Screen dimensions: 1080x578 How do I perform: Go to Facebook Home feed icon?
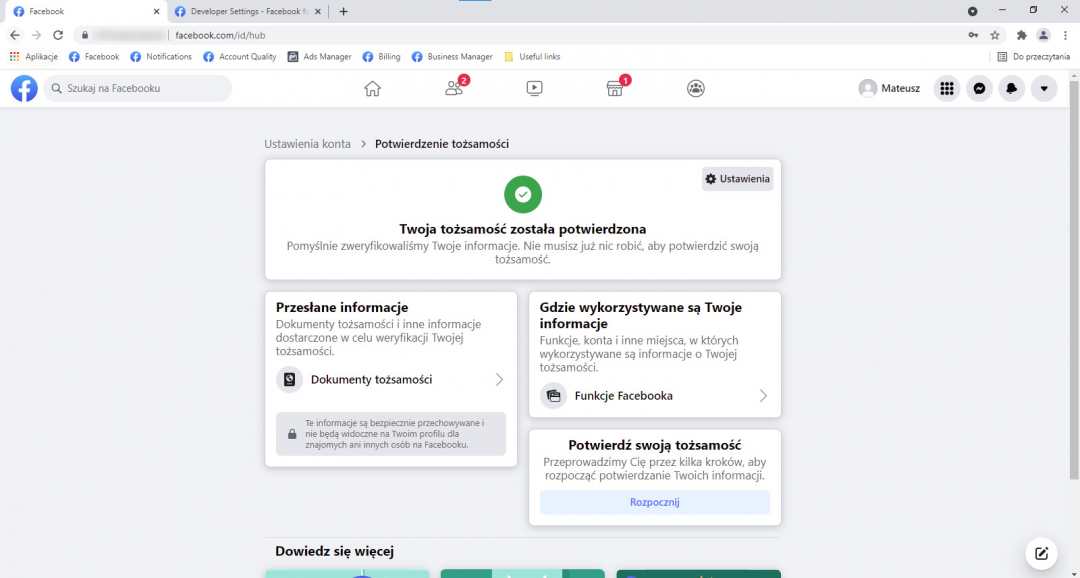pos(372,88)
